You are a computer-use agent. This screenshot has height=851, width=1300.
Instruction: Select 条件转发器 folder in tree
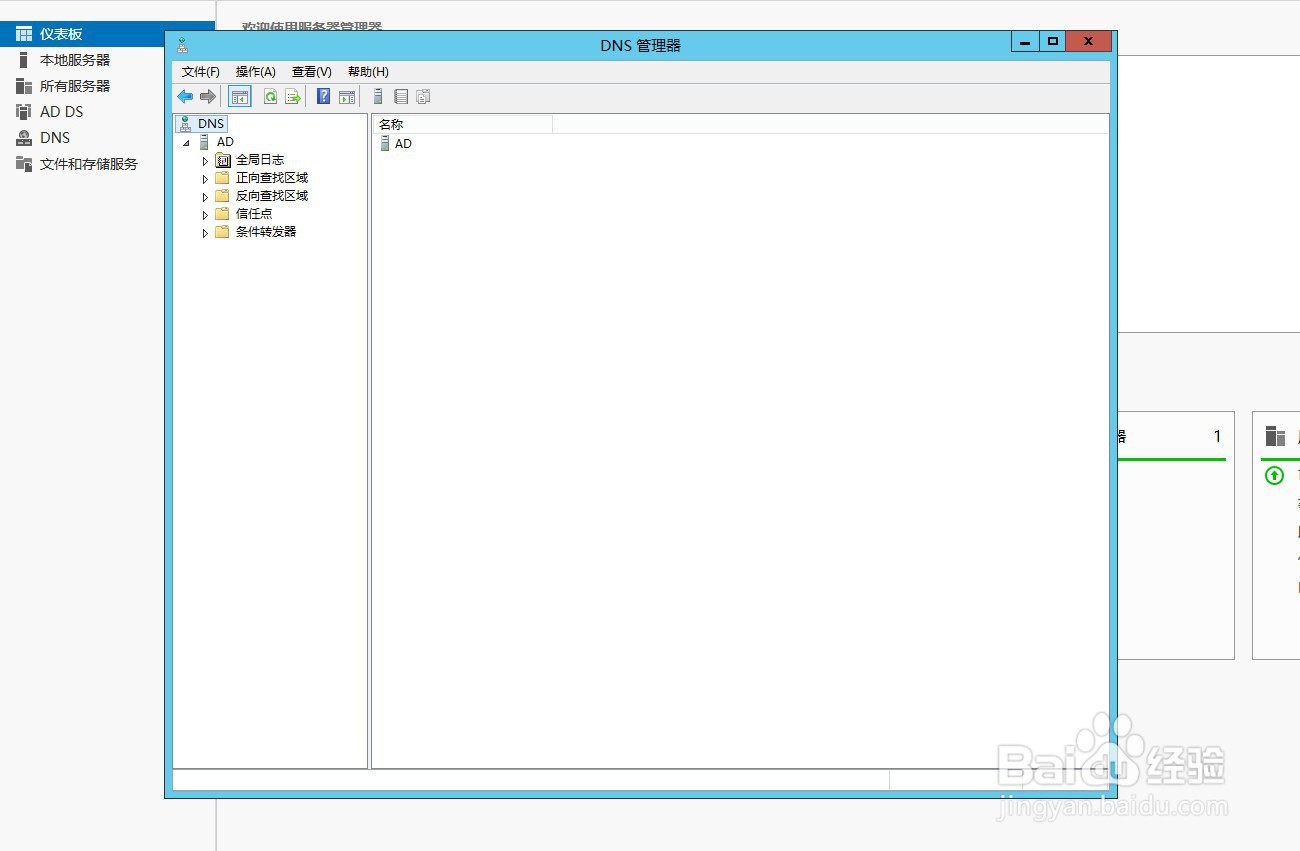click(266, 232)
